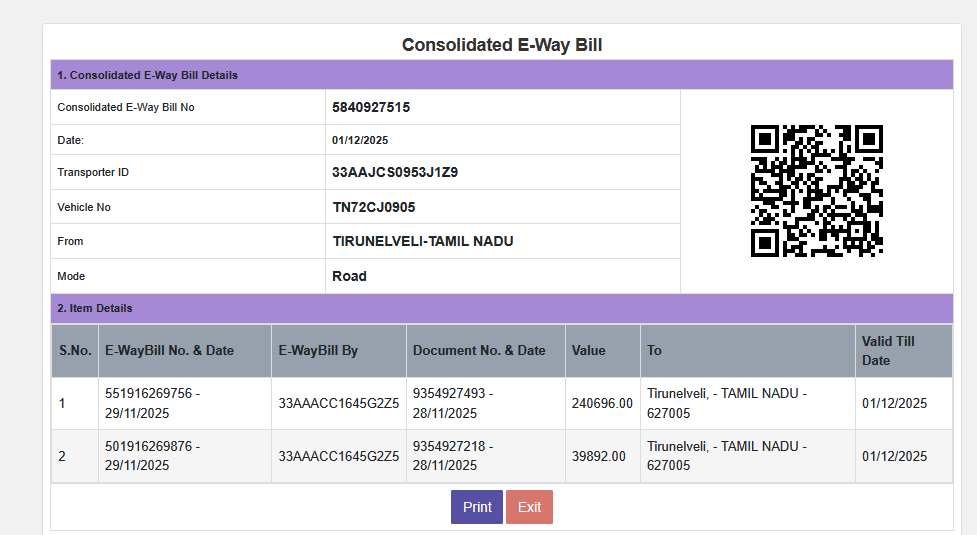This screenshot has width=977, height=535.
Task: Select the Consolidated E-Way Bill number 5840927515
Action: click(371, 107)
